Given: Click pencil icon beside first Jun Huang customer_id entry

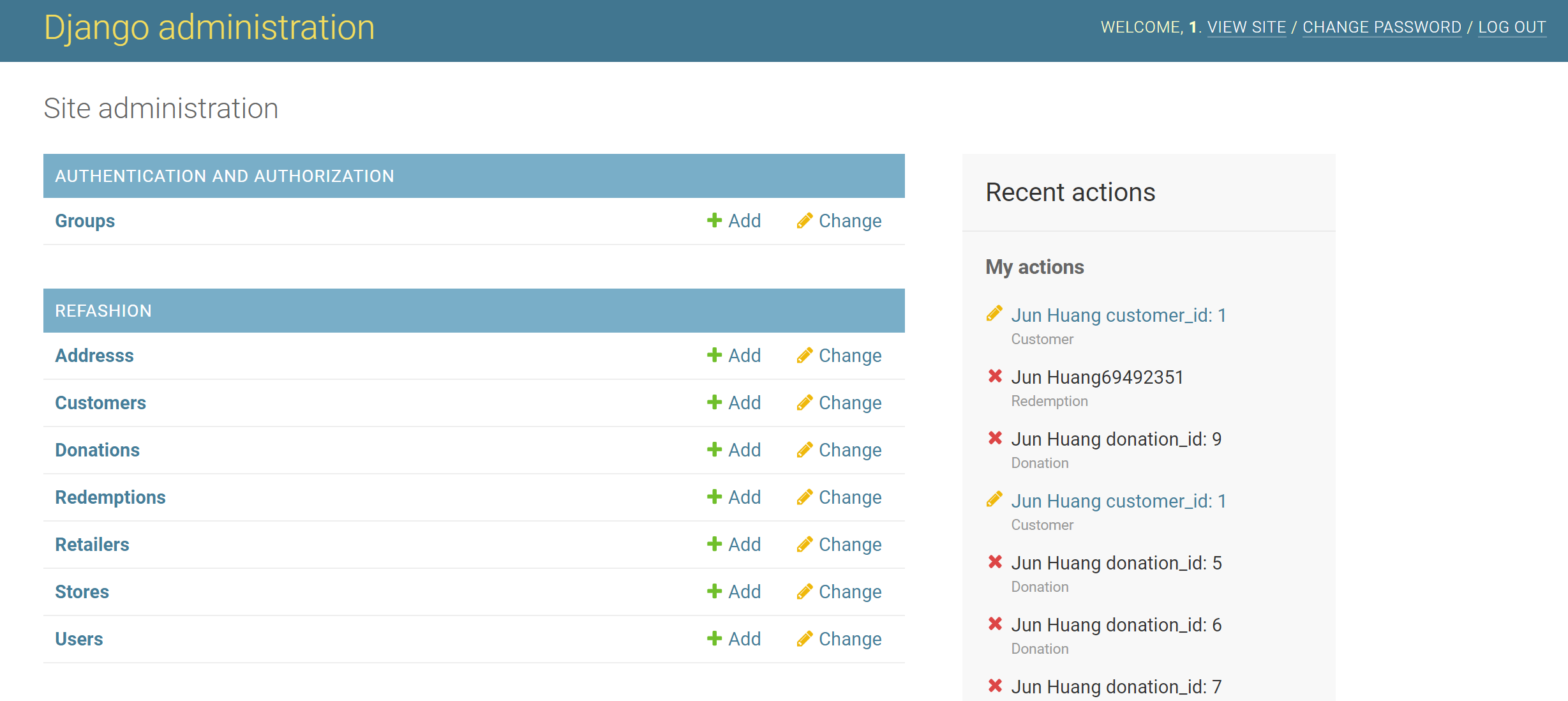Looking at the screenshot, I should (x=994, y=313).
